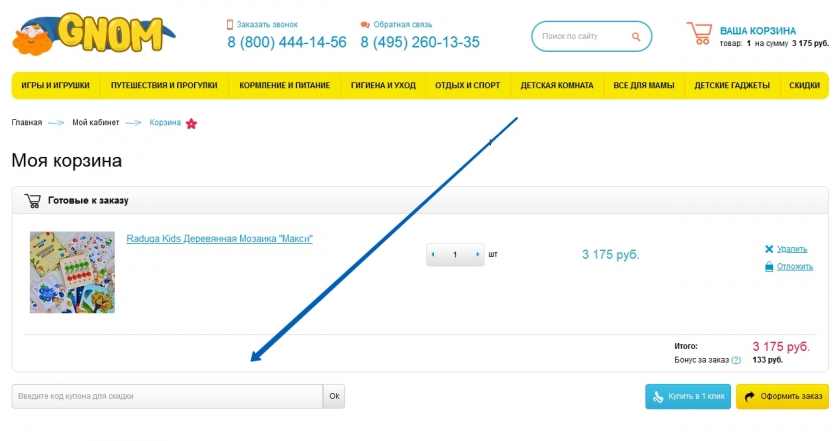The width and height of the screenshot is (840, 441).
Task: Go to the Скидки section
Action: 804,86
